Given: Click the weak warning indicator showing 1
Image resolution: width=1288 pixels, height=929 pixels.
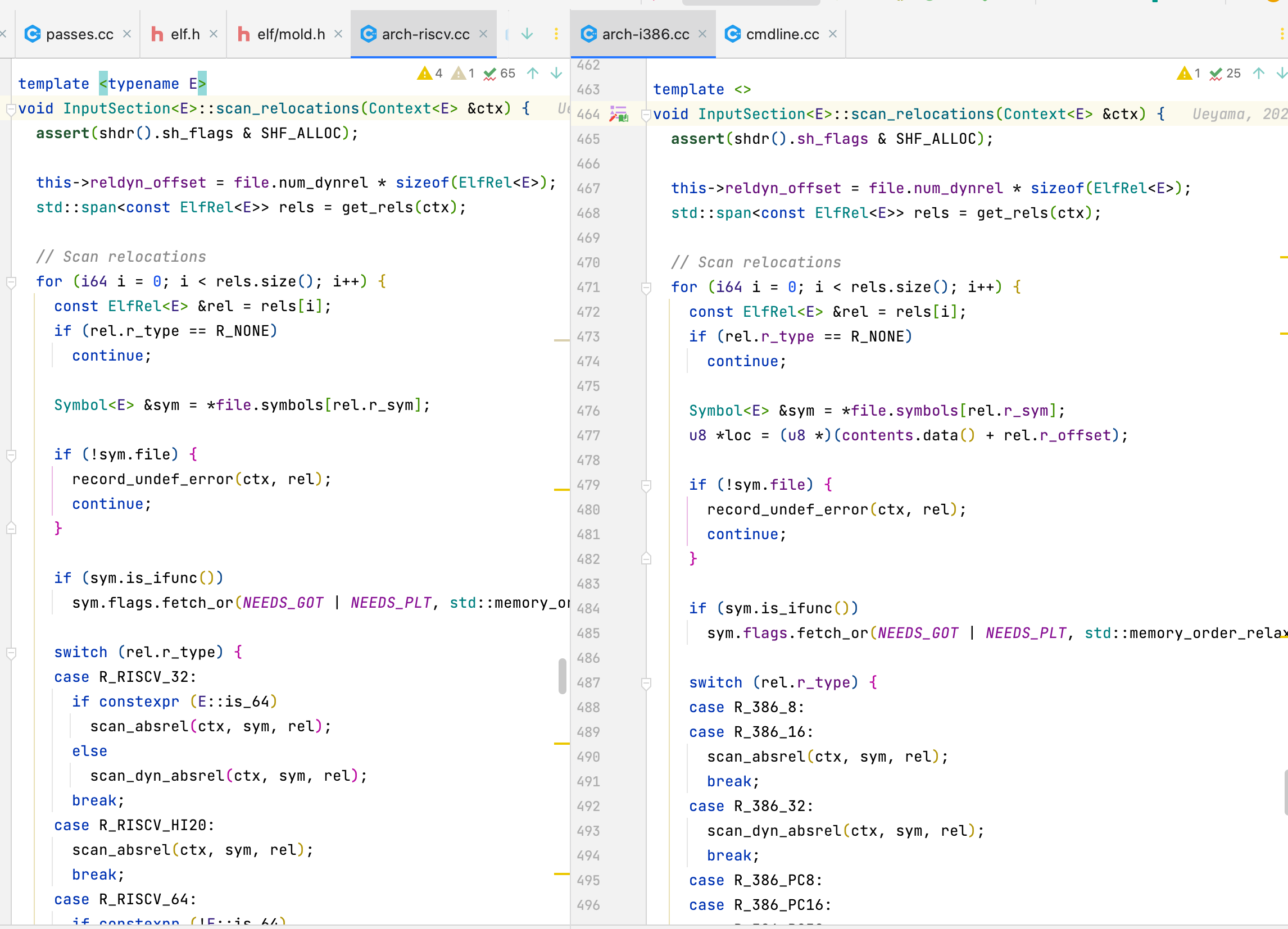Looking at the screenshot, I should coord(464,73).
